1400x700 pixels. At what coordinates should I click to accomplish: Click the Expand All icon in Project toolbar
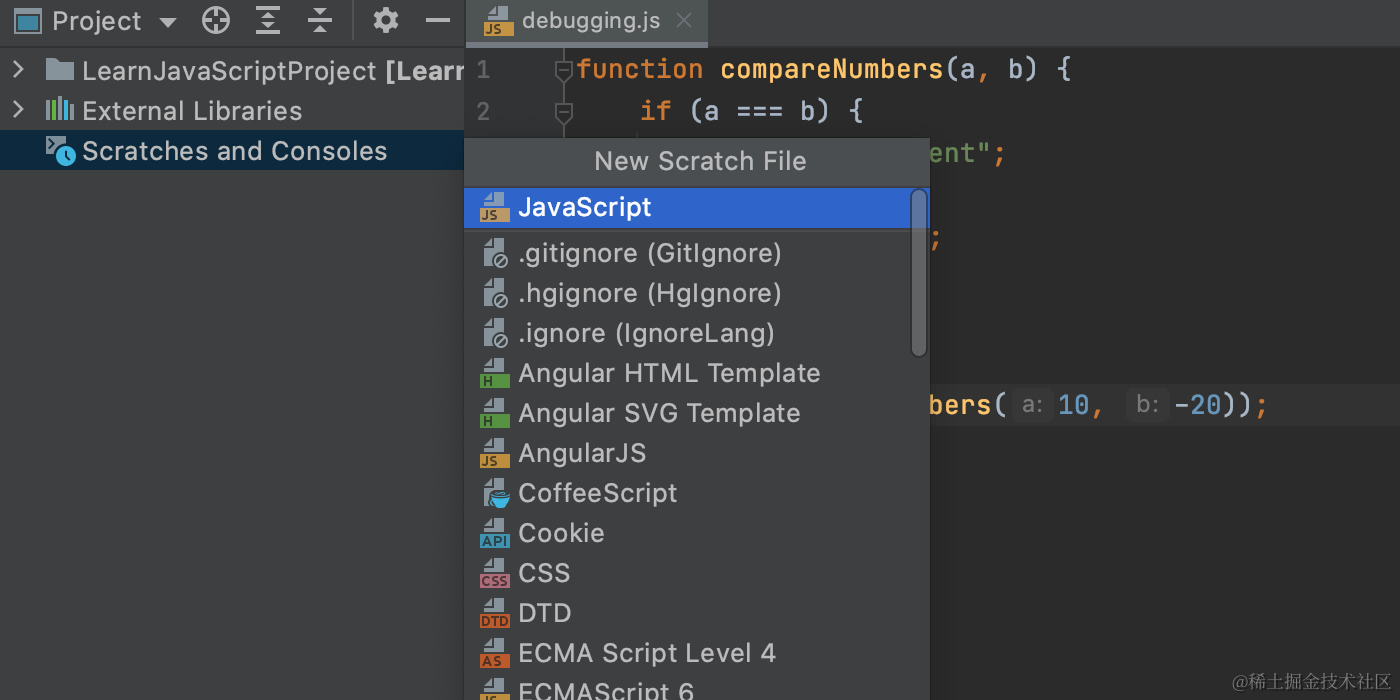click(x=268, y=21)
